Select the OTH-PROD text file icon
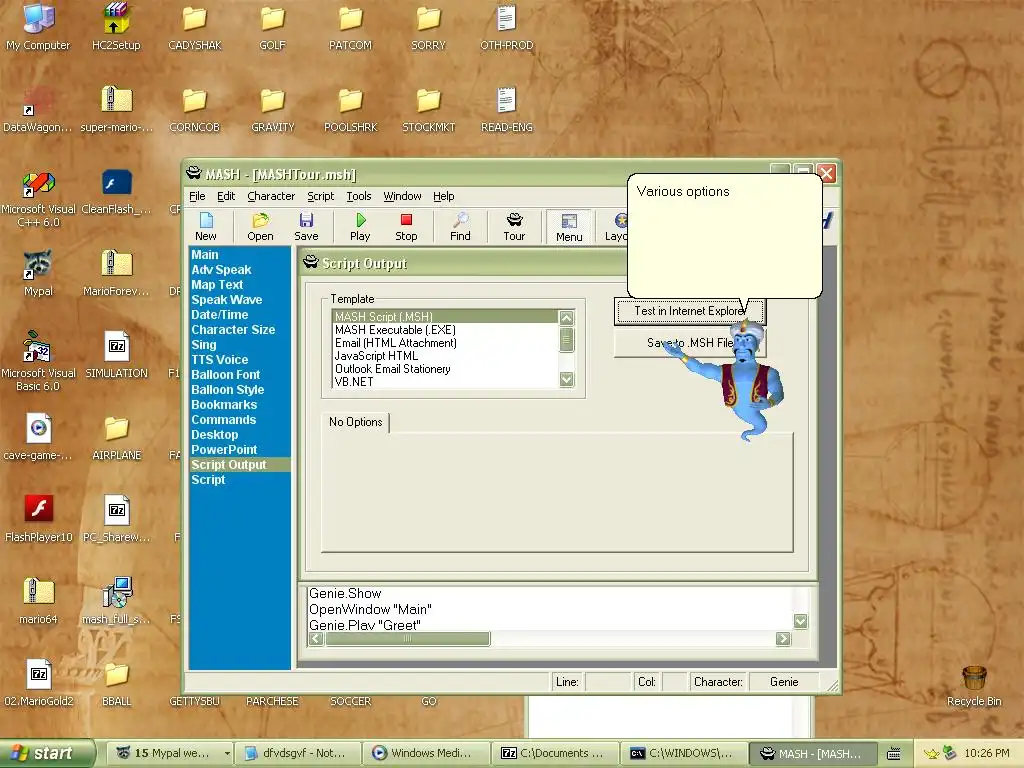 (507, 27)
